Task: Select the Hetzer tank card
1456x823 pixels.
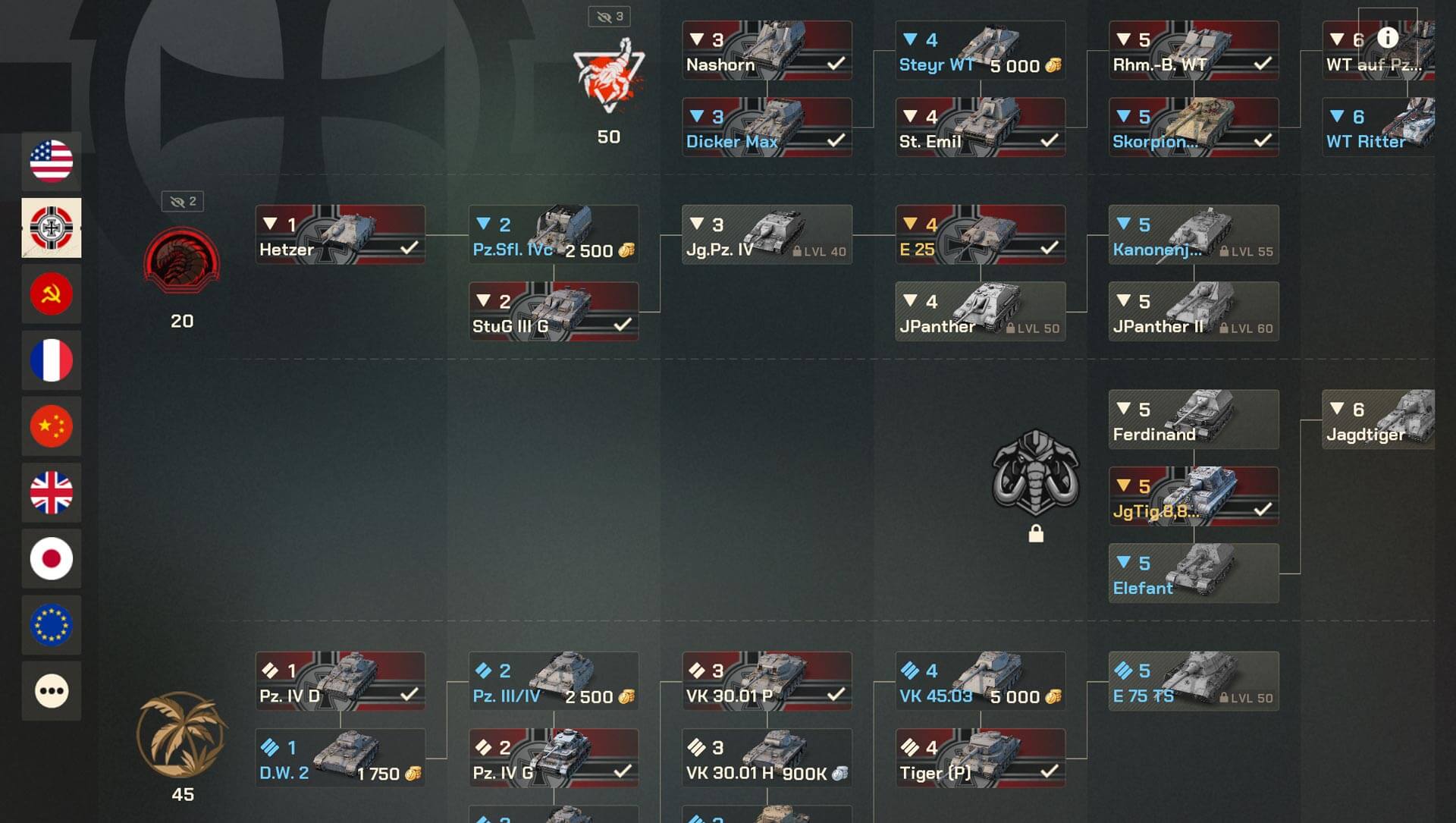Action: click(340, 234)
